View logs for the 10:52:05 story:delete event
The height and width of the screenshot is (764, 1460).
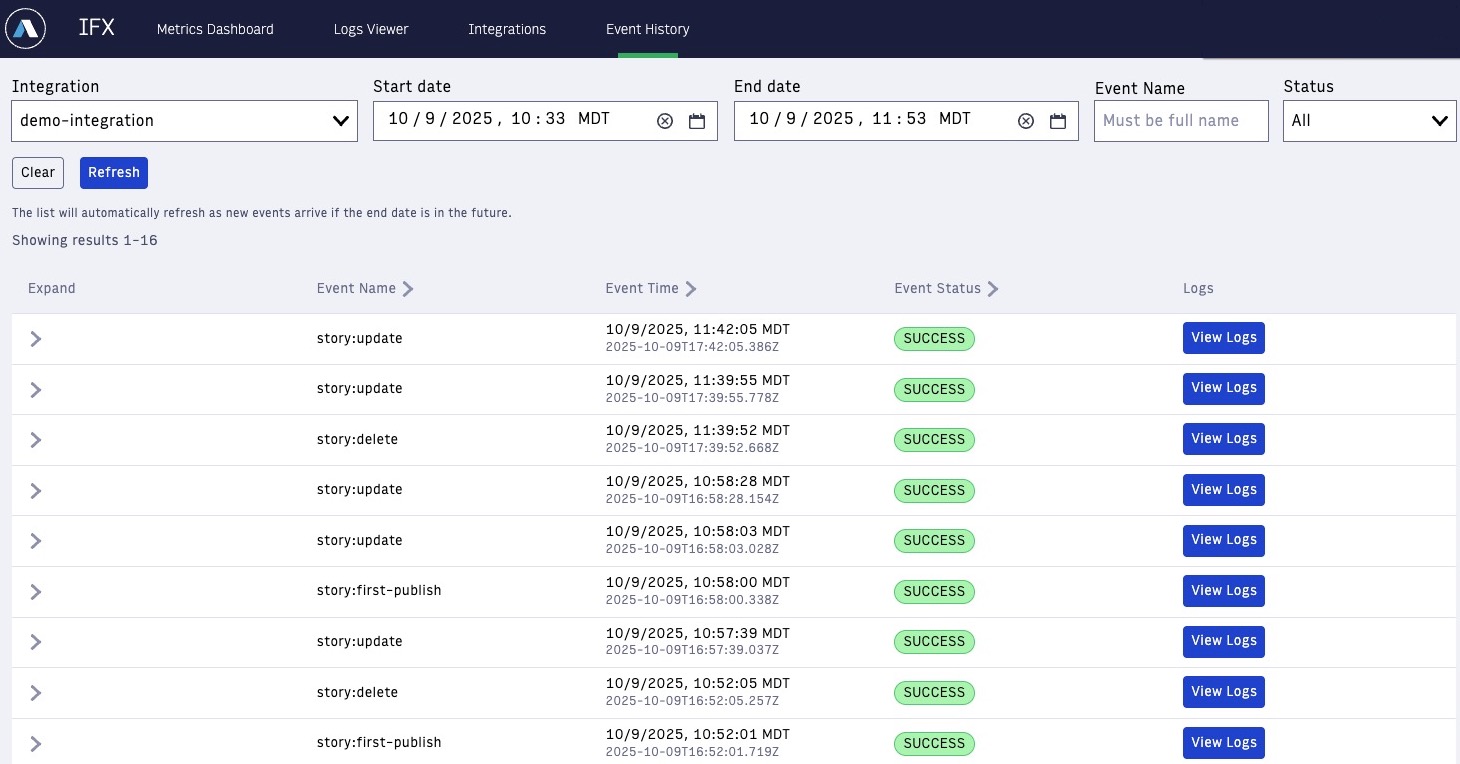coord(1223,692)
